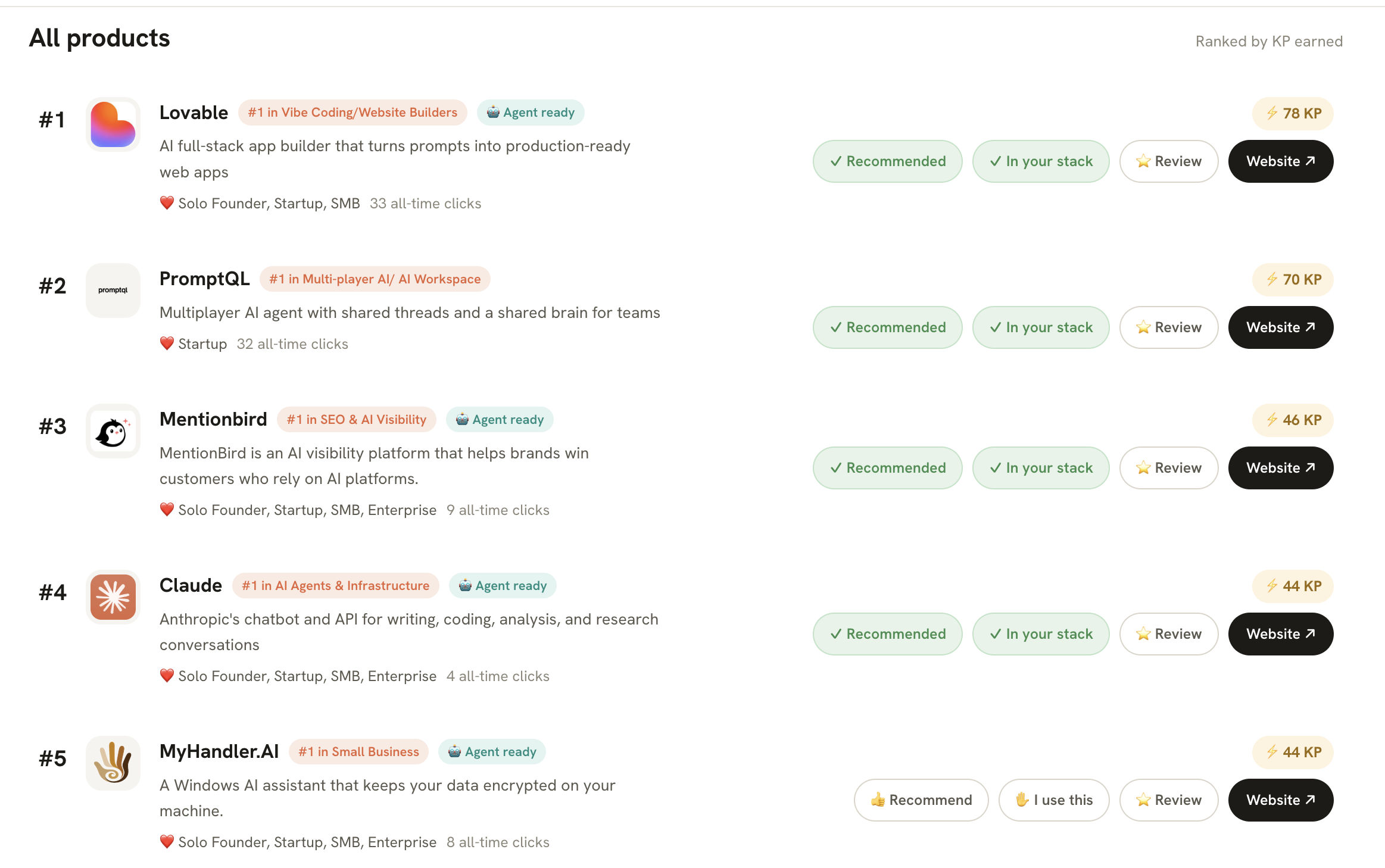Open the Claude starburst logo
This screenshot has height=868, width=1385.
113,597
